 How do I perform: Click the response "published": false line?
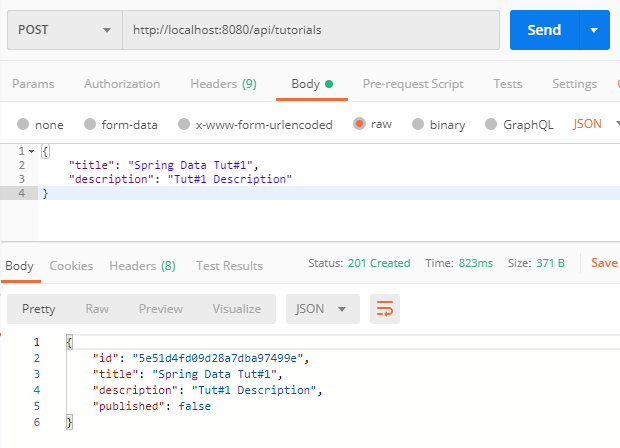tap(151, 406)
